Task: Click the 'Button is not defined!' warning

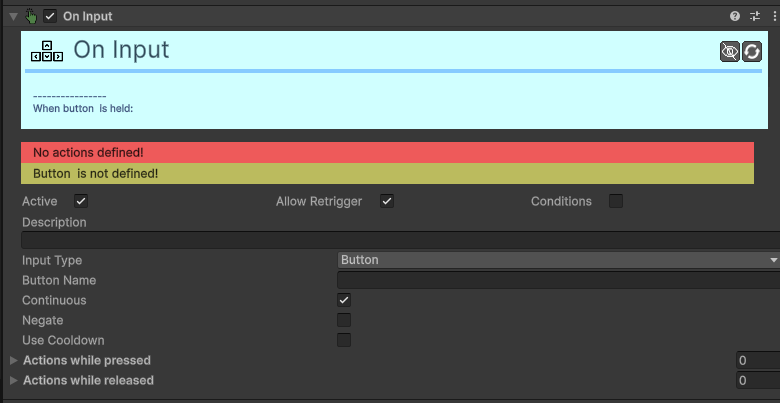Action: coord(387,174)
